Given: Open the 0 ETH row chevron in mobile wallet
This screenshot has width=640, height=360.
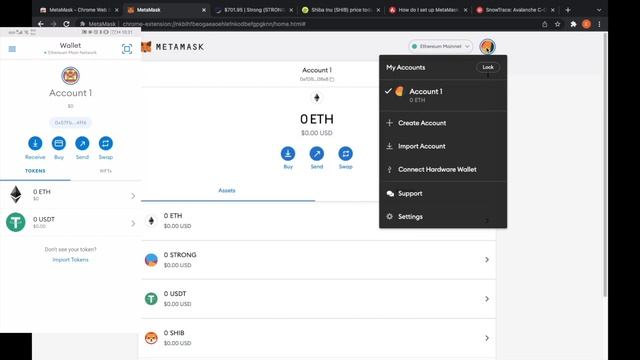Looking at the screenshot, I should tap(133, 196).
